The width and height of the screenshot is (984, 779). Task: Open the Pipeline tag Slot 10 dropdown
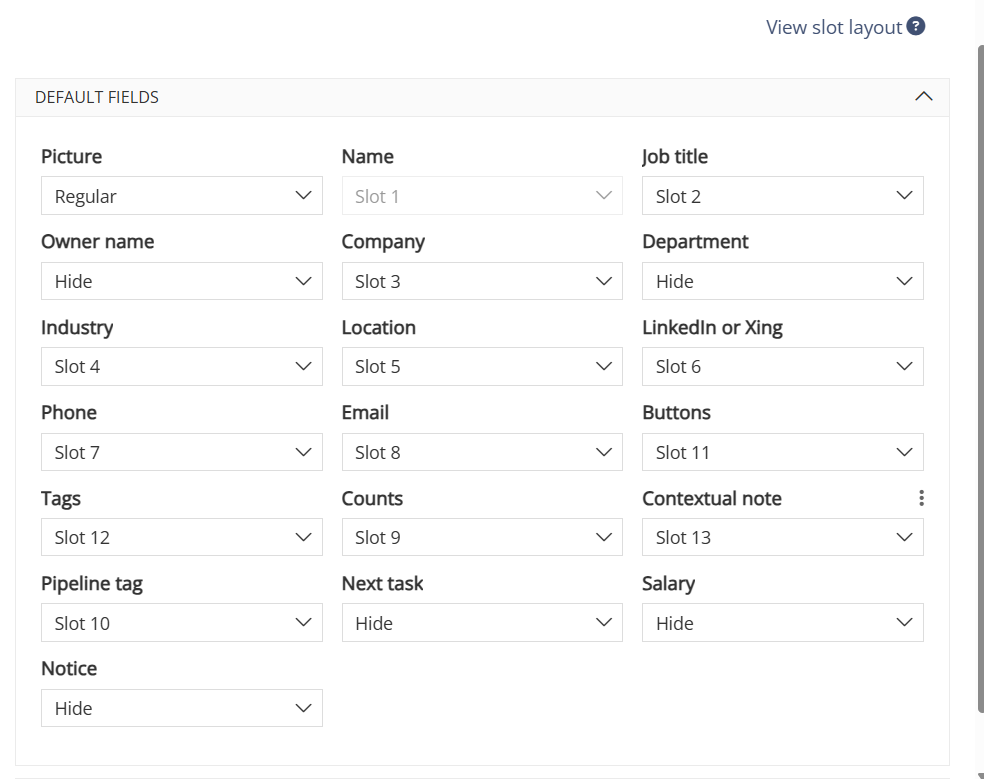pos(182,623)
